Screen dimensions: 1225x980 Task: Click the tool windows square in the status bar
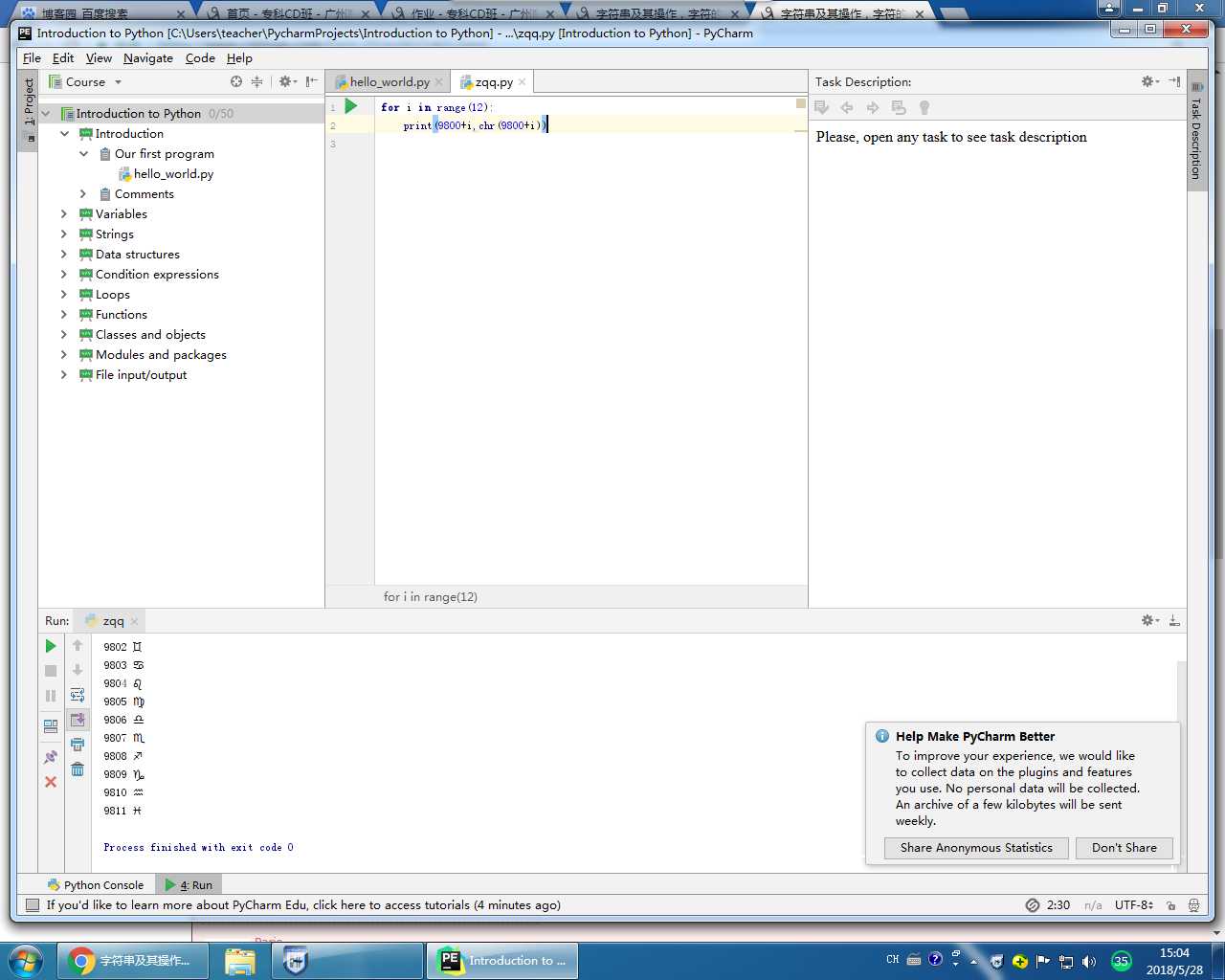tap(33, 904)
